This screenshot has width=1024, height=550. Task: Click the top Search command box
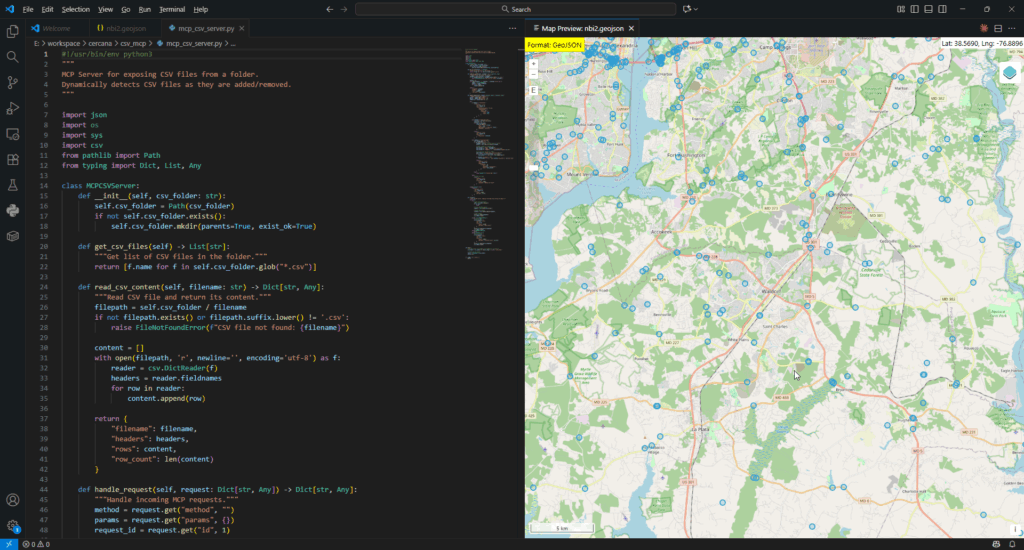pyautogui.click(x=515, y=9)
